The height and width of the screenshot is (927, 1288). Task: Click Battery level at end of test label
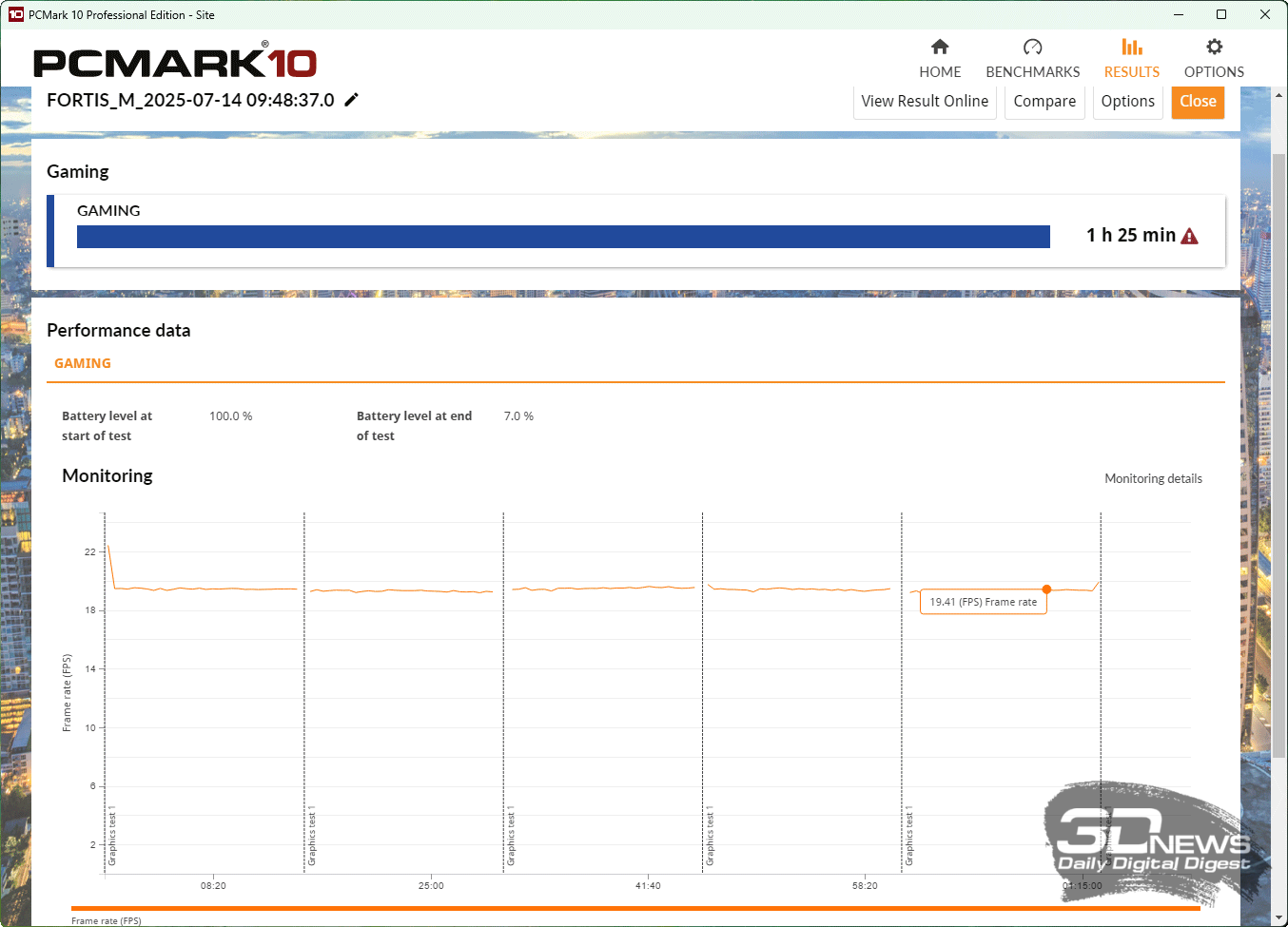pyautogui.click(x=414, y=426)
